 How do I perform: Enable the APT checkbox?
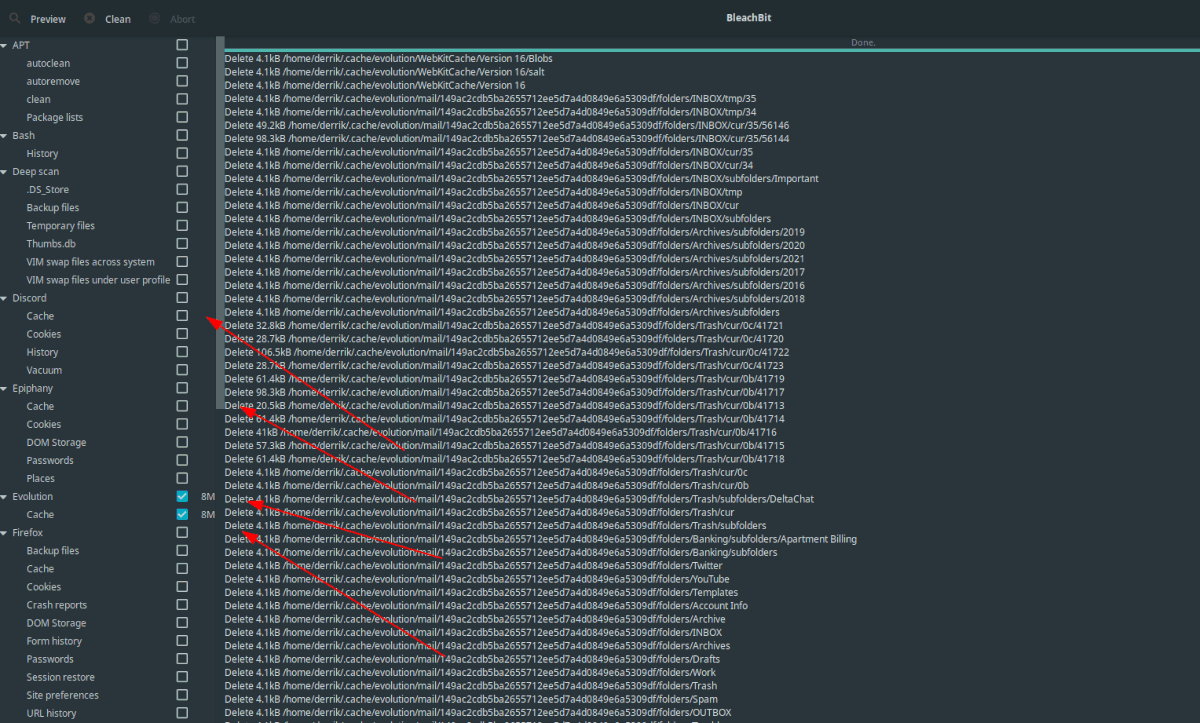pos(182,45)
